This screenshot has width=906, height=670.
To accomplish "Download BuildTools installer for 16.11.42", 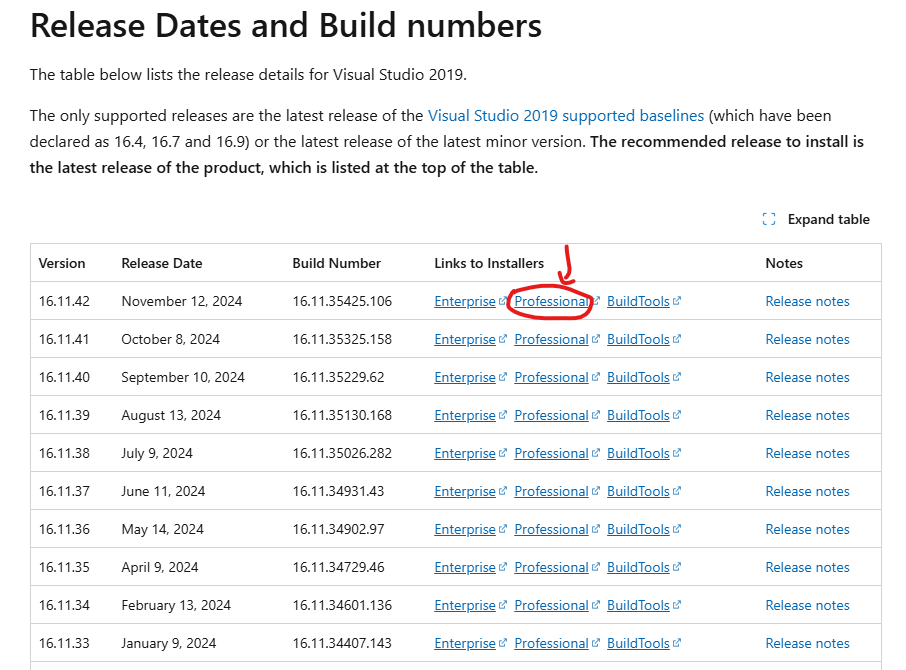I will [x=638, y=302].
